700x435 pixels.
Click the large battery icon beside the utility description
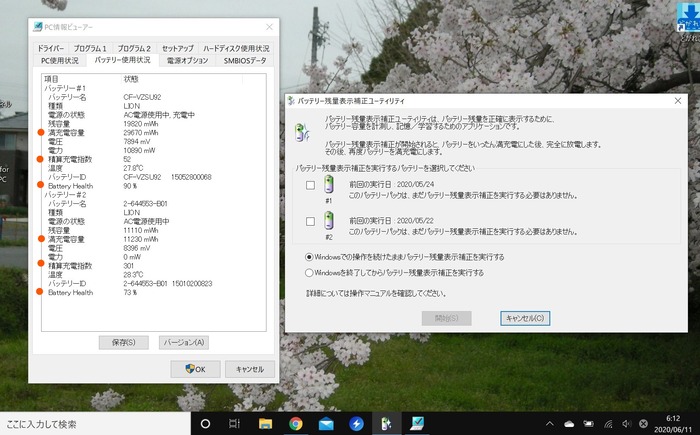tap(302, 133)
